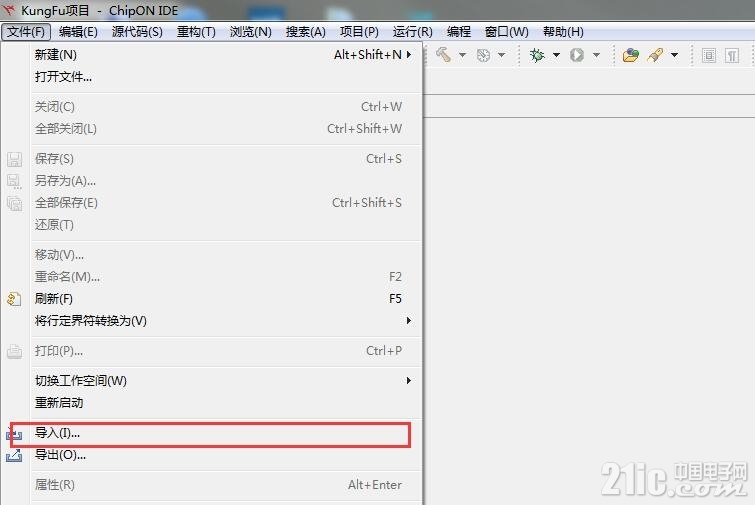Click the ChipON IDE title bar logo
The width and height of the screenshot is (755, 505).
(x=9, y=10)
